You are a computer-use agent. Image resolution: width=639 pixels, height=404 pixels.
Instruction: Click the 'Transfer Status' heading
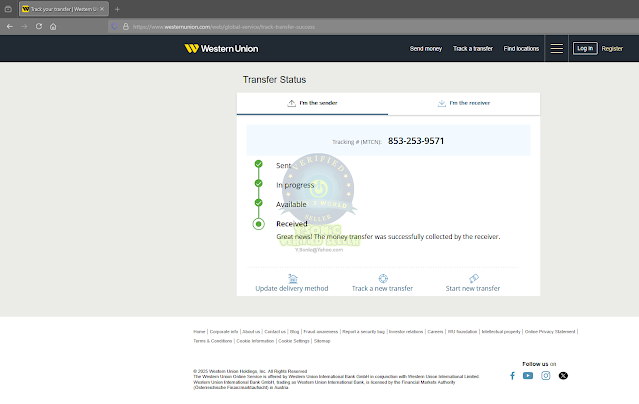[274, 79]
